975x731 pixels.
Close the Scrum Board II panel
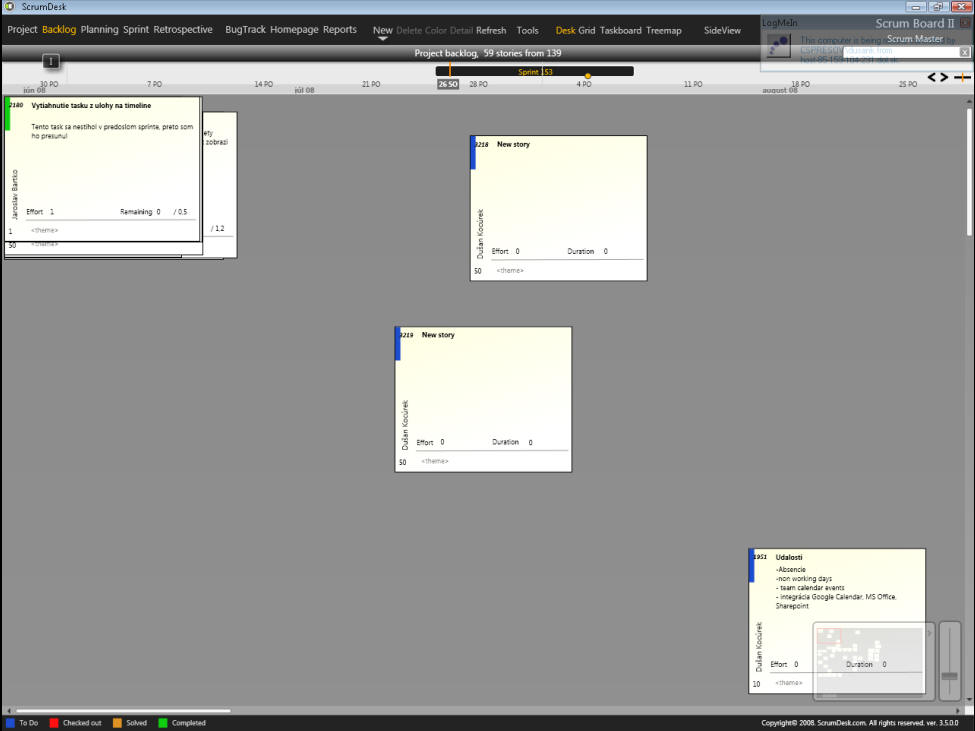tap(964, 23)
